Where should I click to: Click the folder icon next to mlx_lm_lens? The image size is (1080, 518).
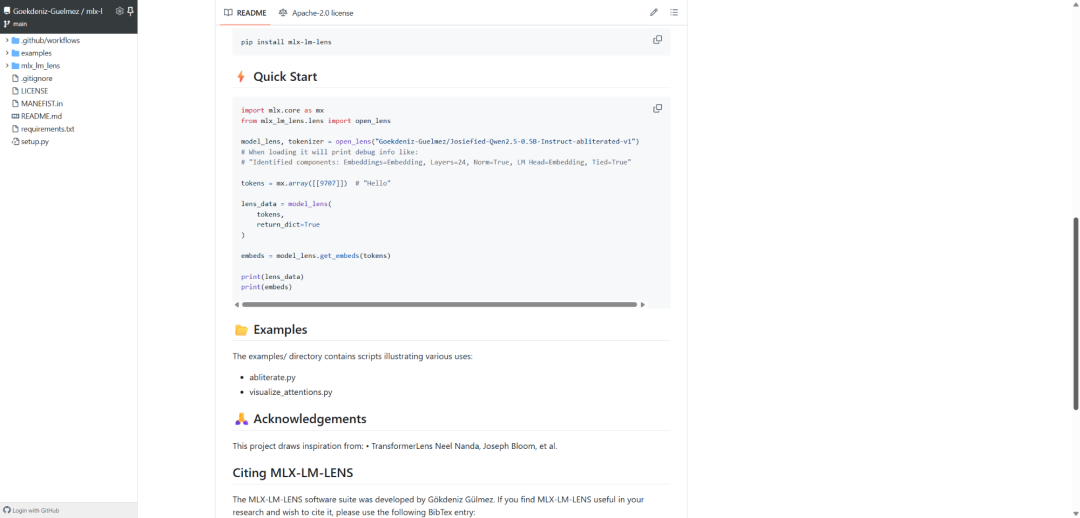[x=15, y=65]
